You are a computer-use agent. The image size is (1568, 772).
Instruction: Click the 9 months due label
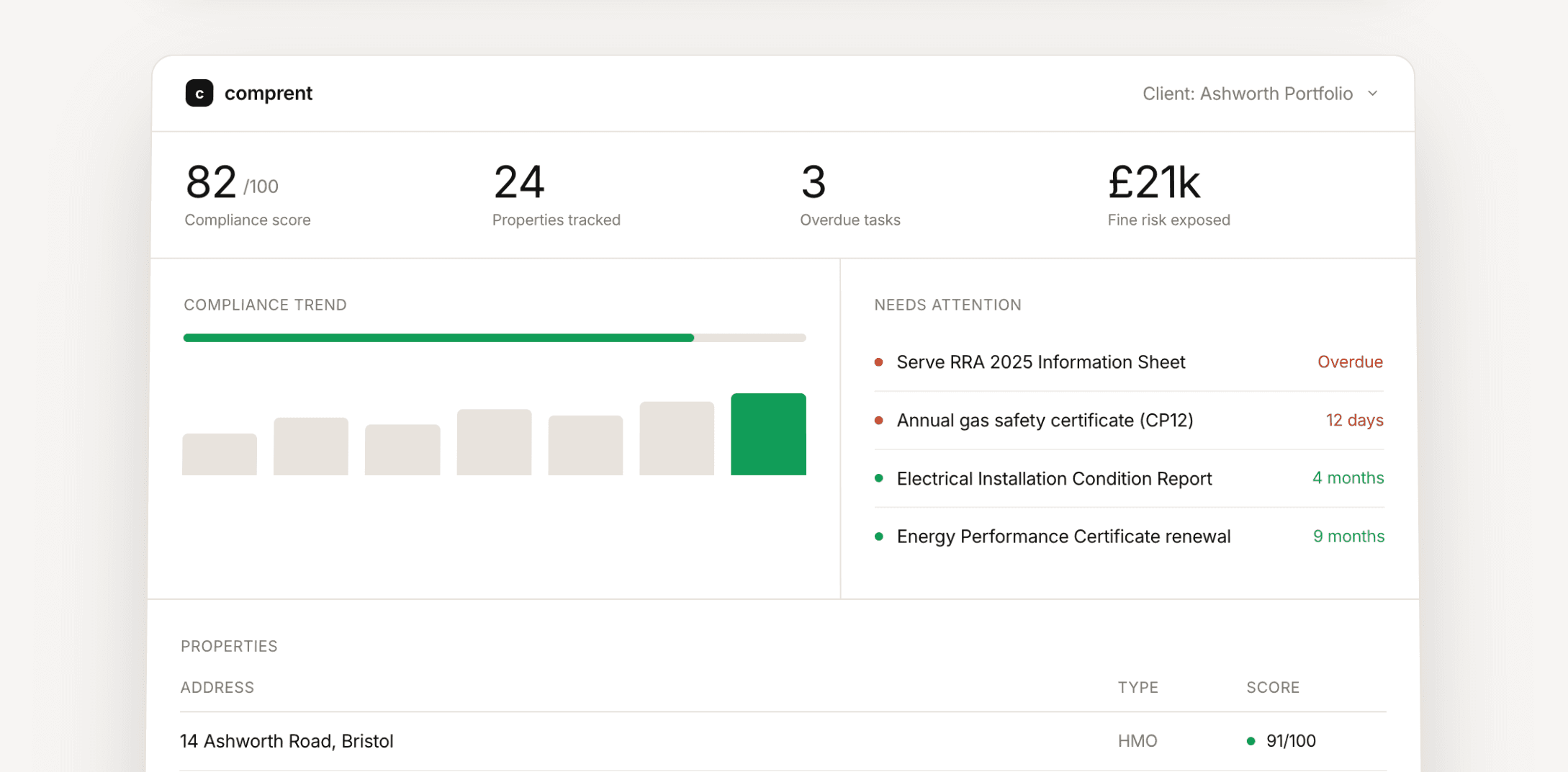[x=1348, y=537]
